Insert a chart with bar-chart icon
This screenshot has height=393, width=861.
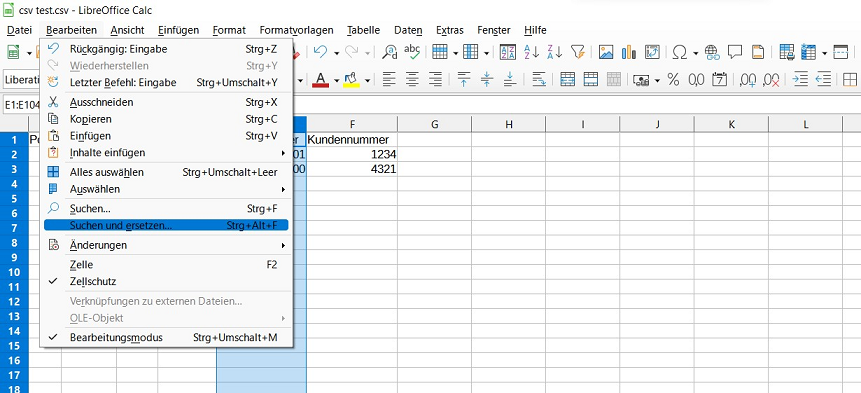coord(629,52)
